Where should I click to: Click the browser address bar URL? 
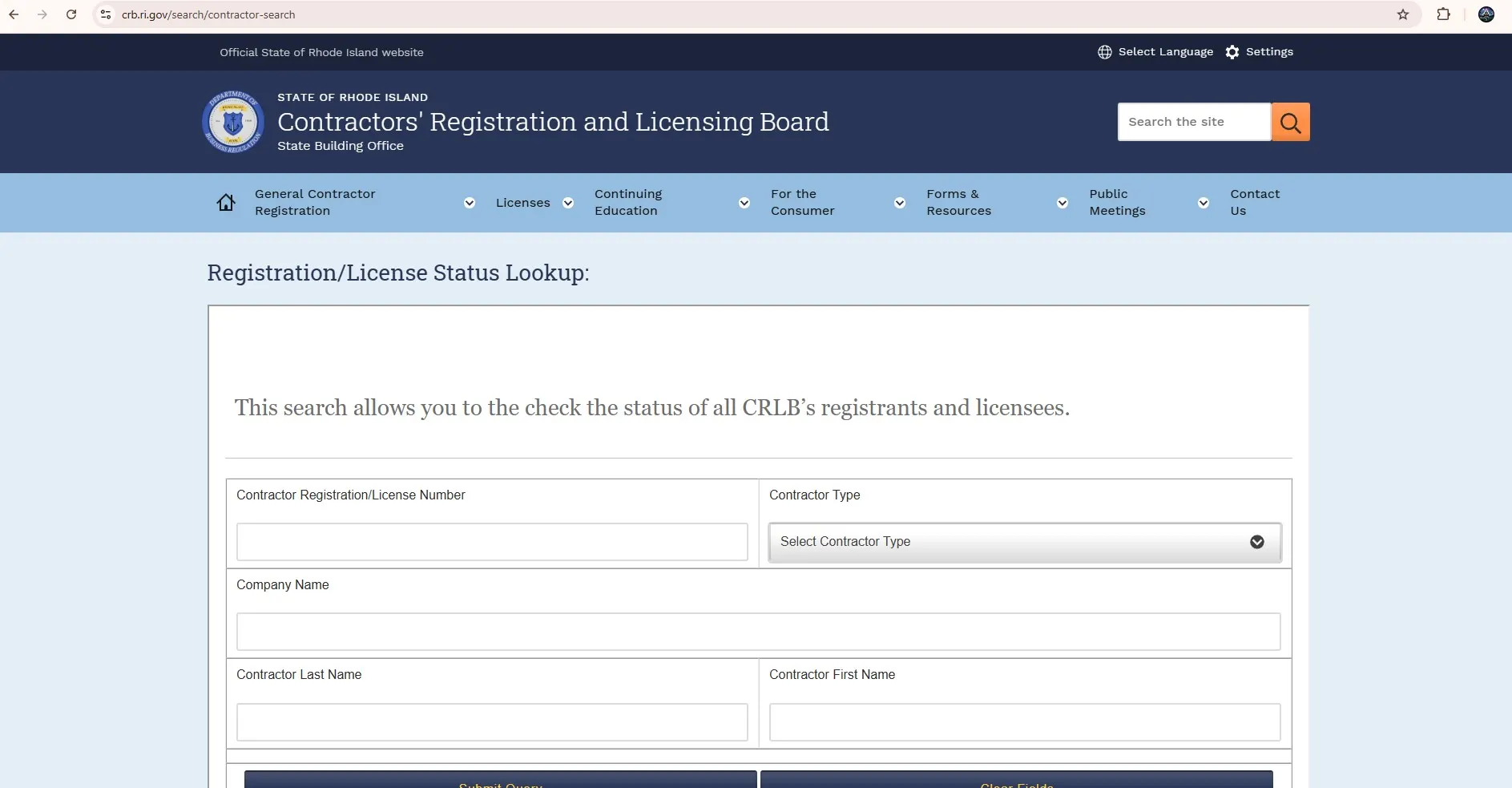(x=208, y=14)
